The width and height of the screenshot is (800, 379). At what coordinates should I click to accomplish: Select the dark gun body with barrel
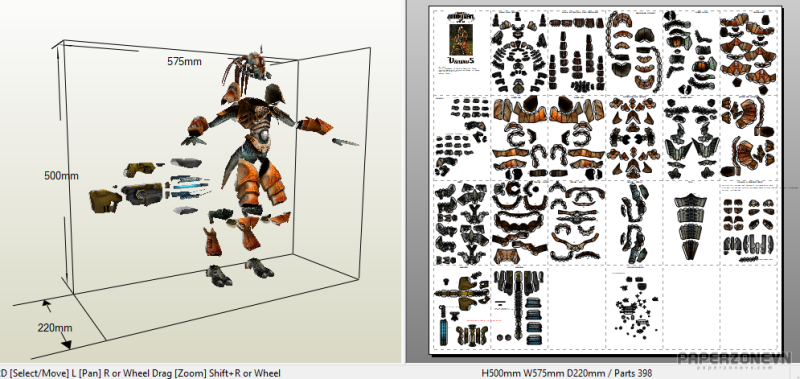(142, 194)
